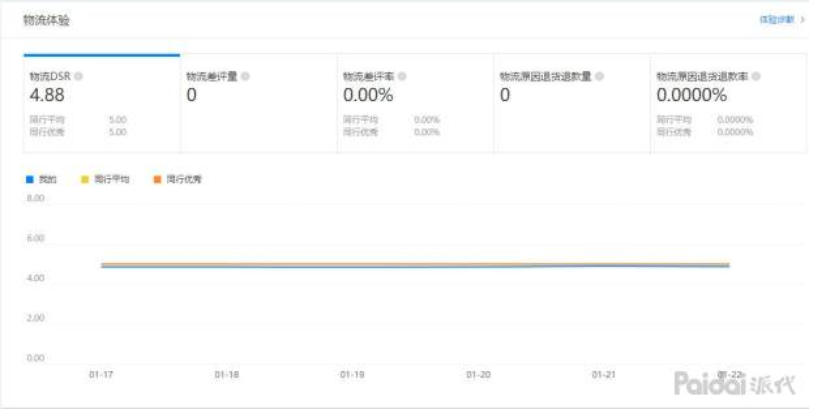The width and height of the screenshot is (814, 412).
Task: Click the orange 同行优秀 legend color square
Action: pos(157,179)
